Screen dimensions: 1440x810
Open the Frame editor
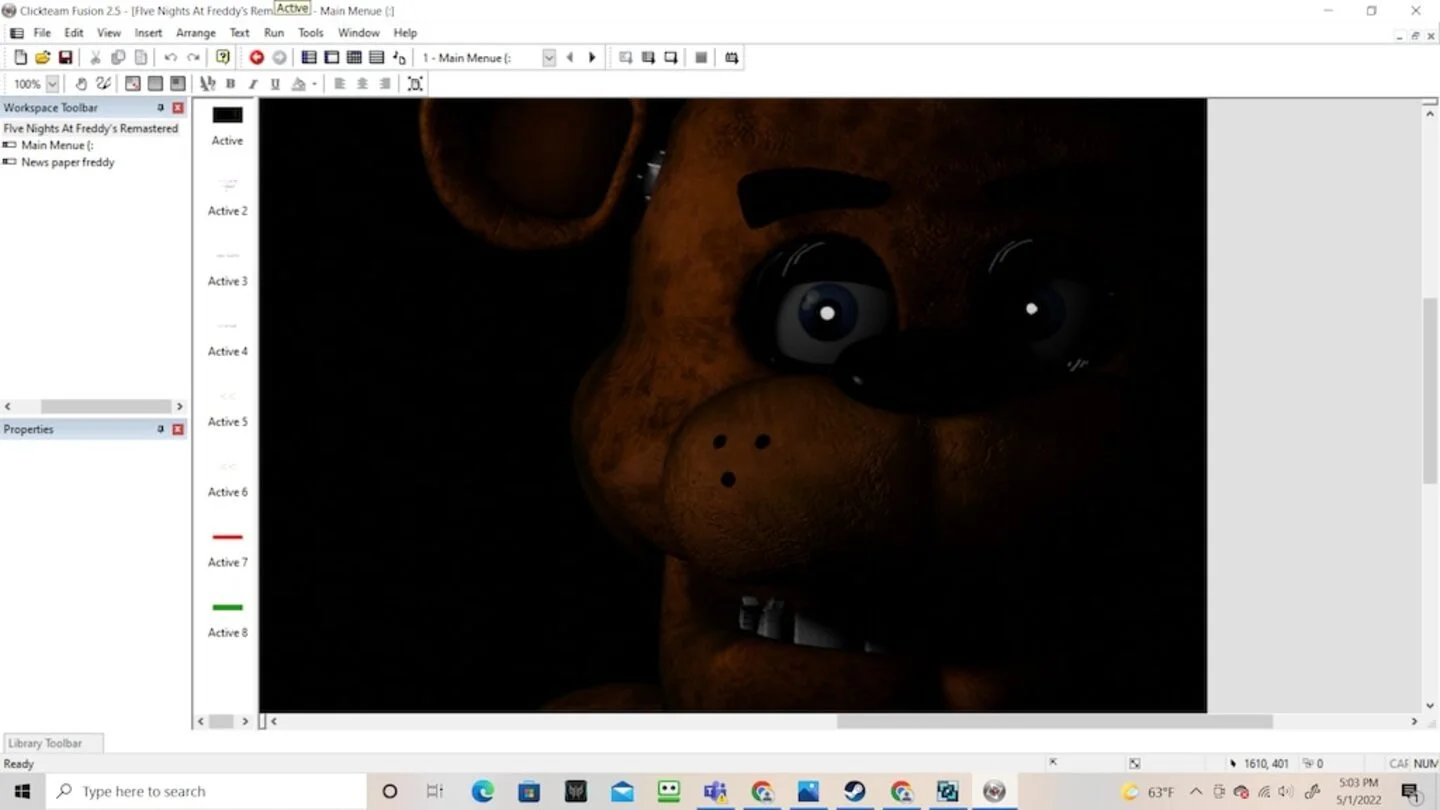pyautogui.click(x=331, y=58)
